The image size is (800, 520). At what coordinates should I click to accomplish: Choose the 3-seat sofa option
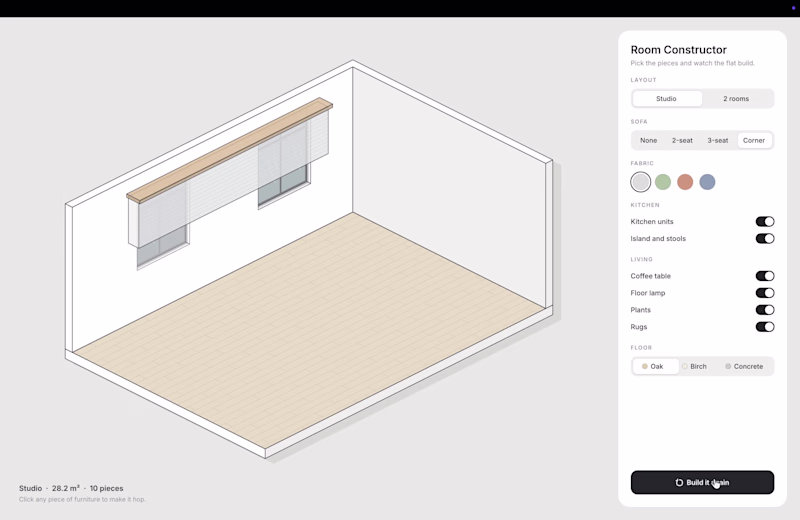717,140
